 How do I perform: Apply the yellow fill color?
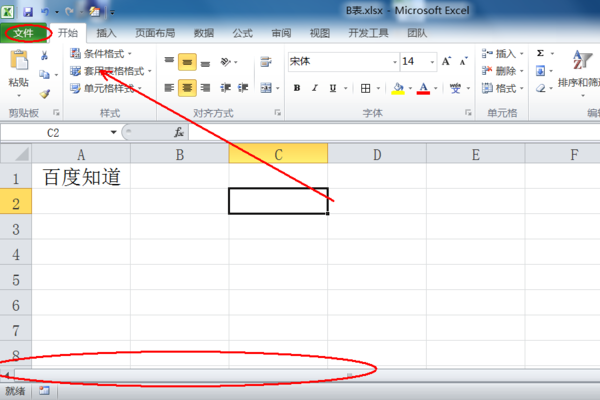(x=398, y=89)
